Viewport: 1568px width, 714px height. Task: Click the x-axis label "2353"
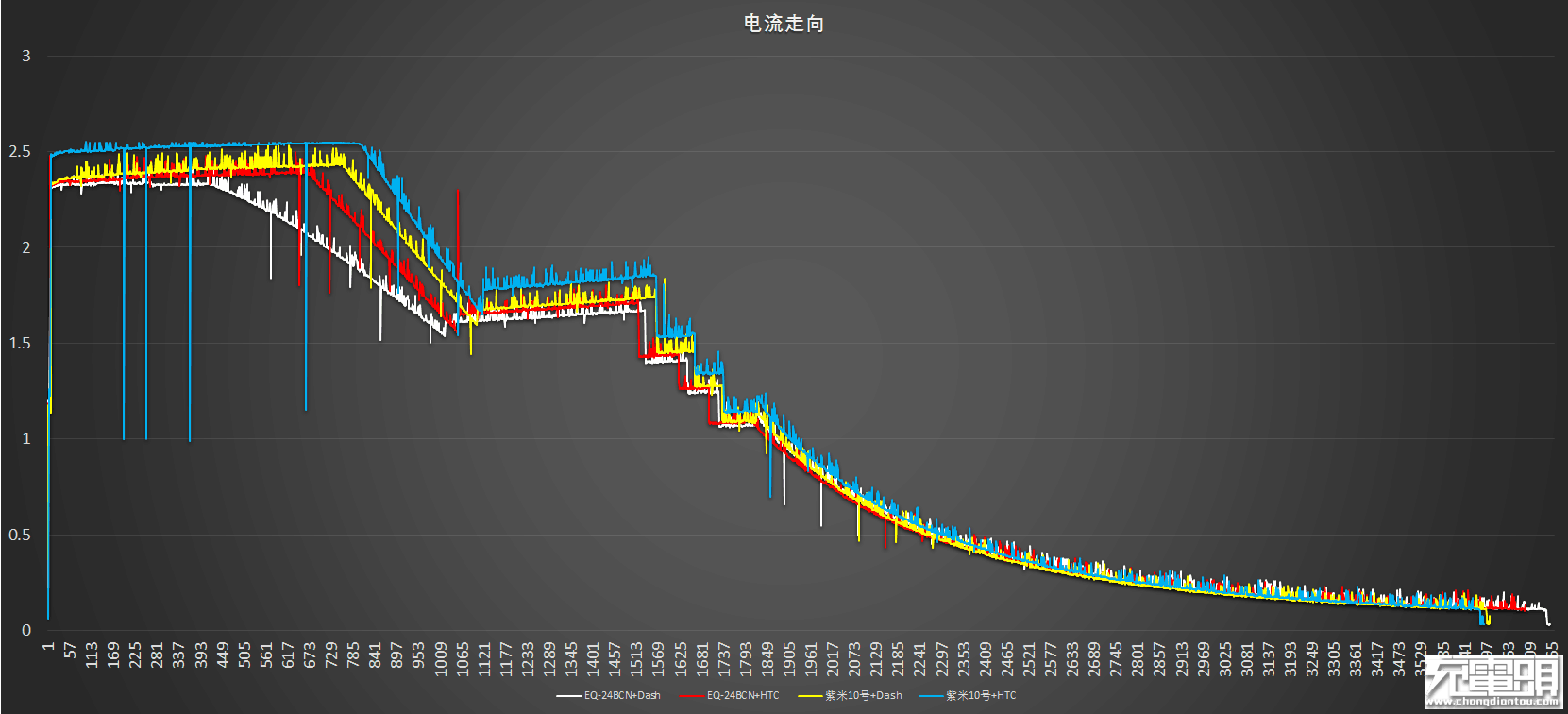coord(964,658)
